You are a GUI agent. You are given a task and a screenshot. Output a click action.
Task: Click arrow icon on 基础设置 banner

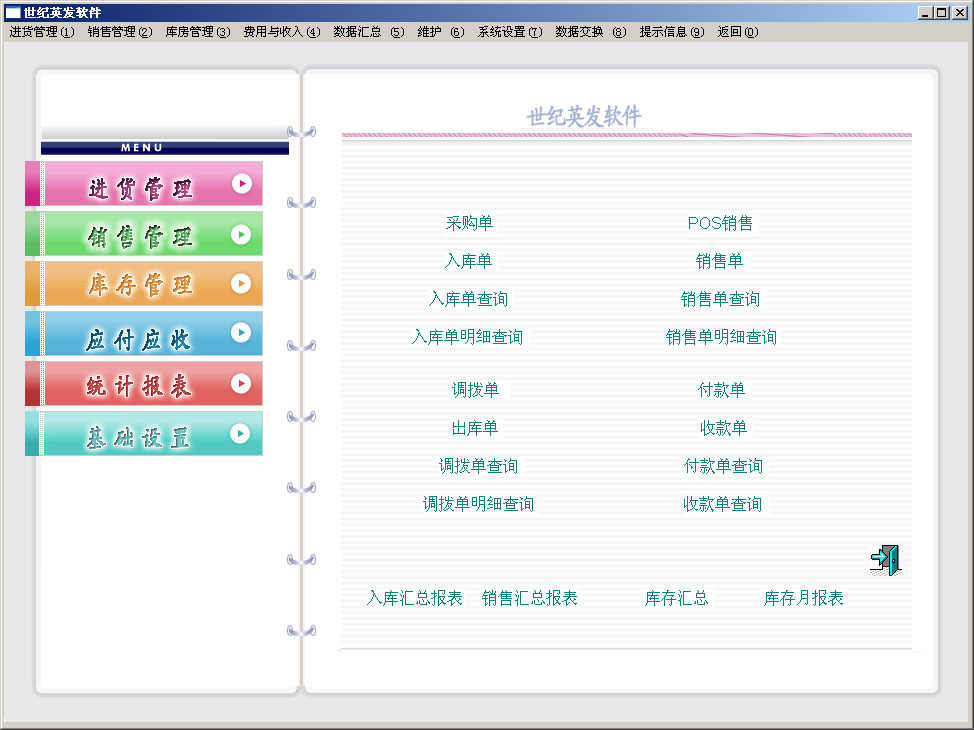click(241, 433)
